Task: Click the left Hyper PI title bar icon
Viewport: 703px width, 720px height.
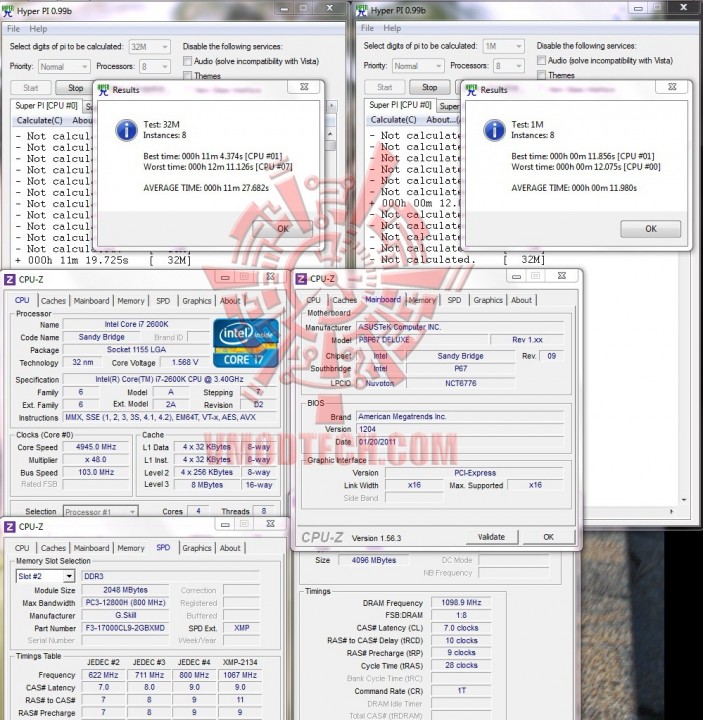Action: pyautogui.click(x=7, y=11)
